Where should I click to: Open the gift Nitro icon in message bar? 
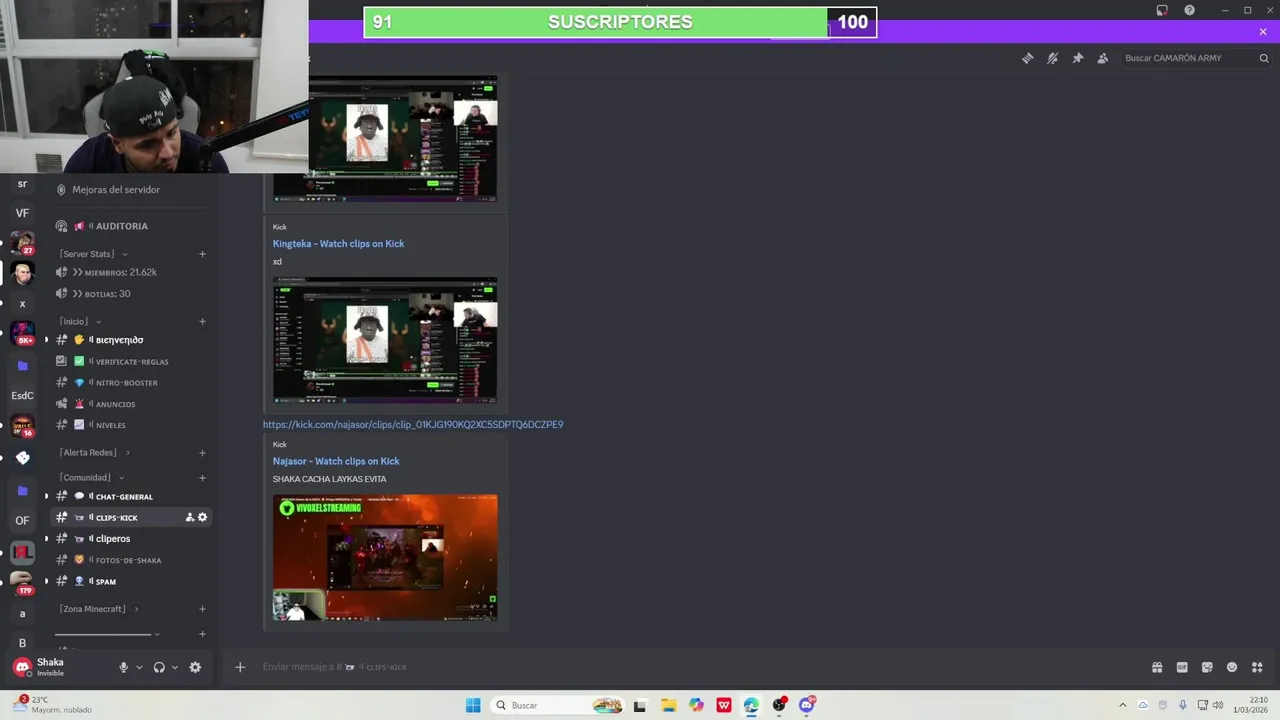pyautogui.click(x=1157, y=667)
